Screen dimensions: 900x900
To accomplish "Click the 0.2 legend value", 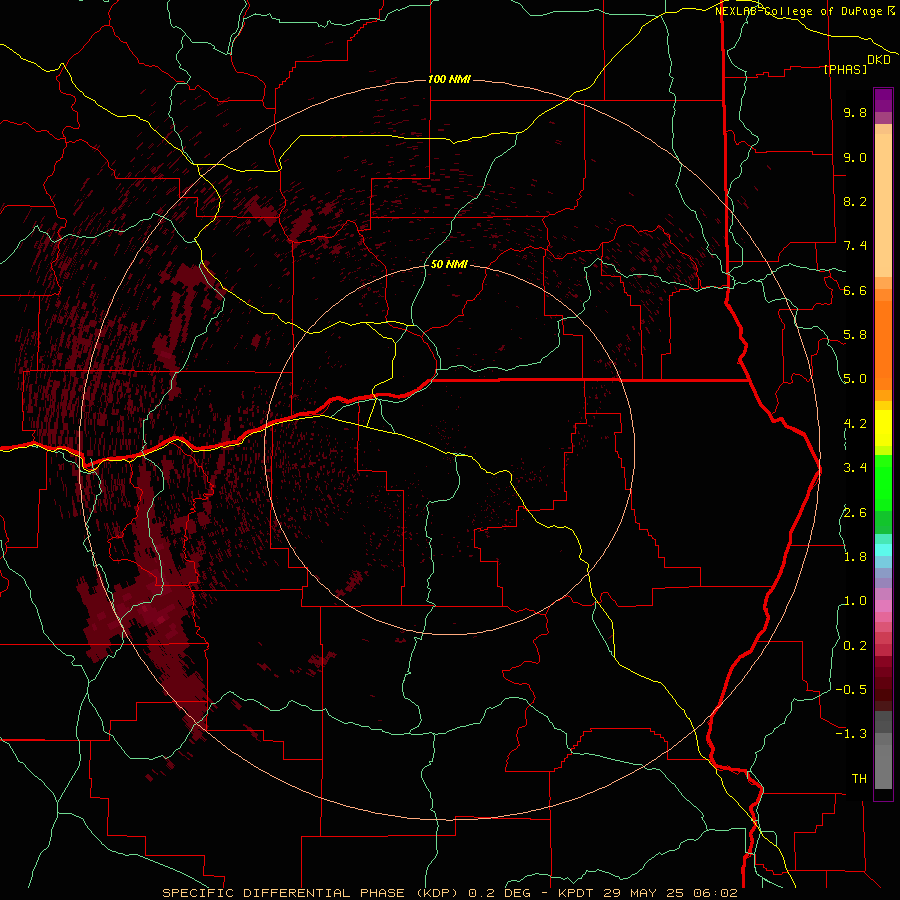I will point(855,646).
